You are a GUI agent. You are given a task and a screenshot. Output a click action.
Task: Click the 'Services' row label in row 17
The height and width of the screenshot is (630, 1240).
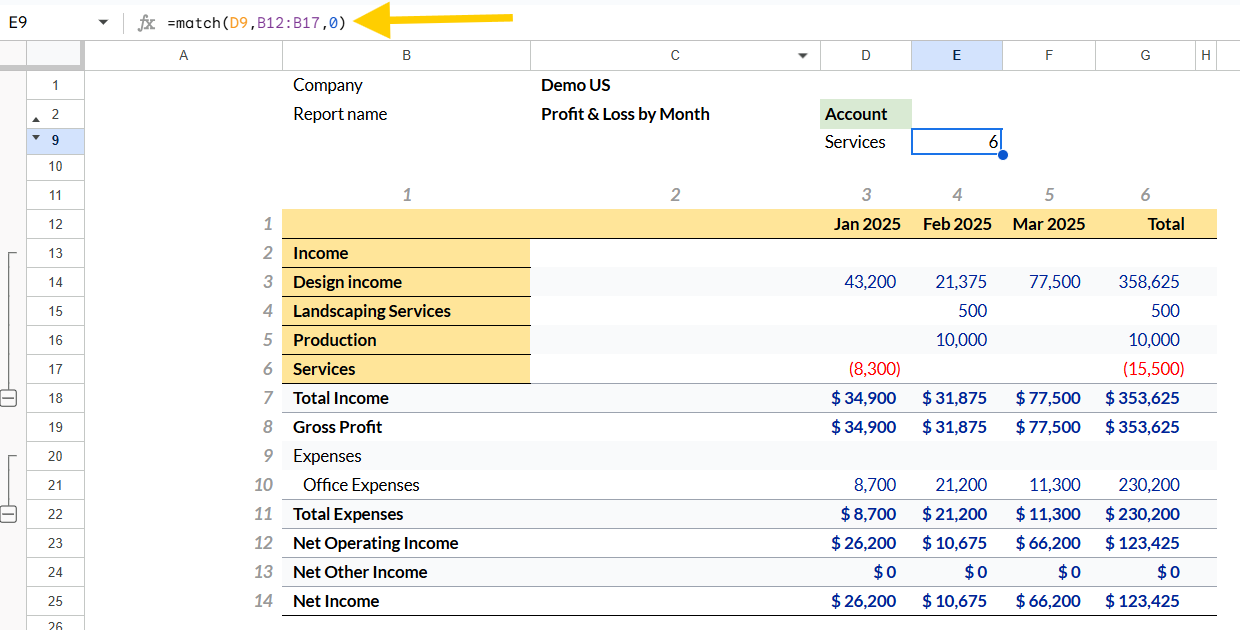(x=406, y=369)
